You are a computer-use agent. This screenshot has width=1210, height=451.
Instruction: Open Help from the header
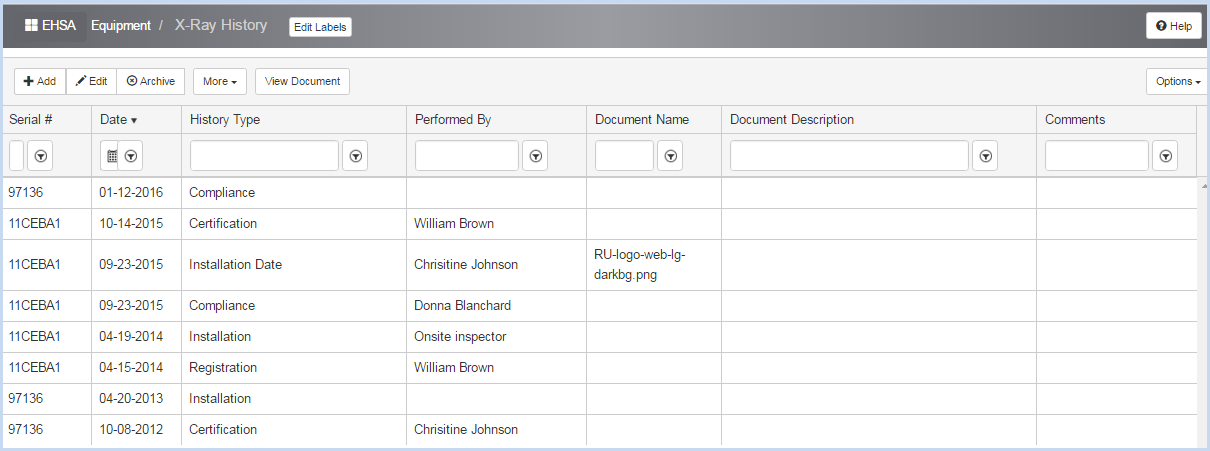(x=1174, y=26)
